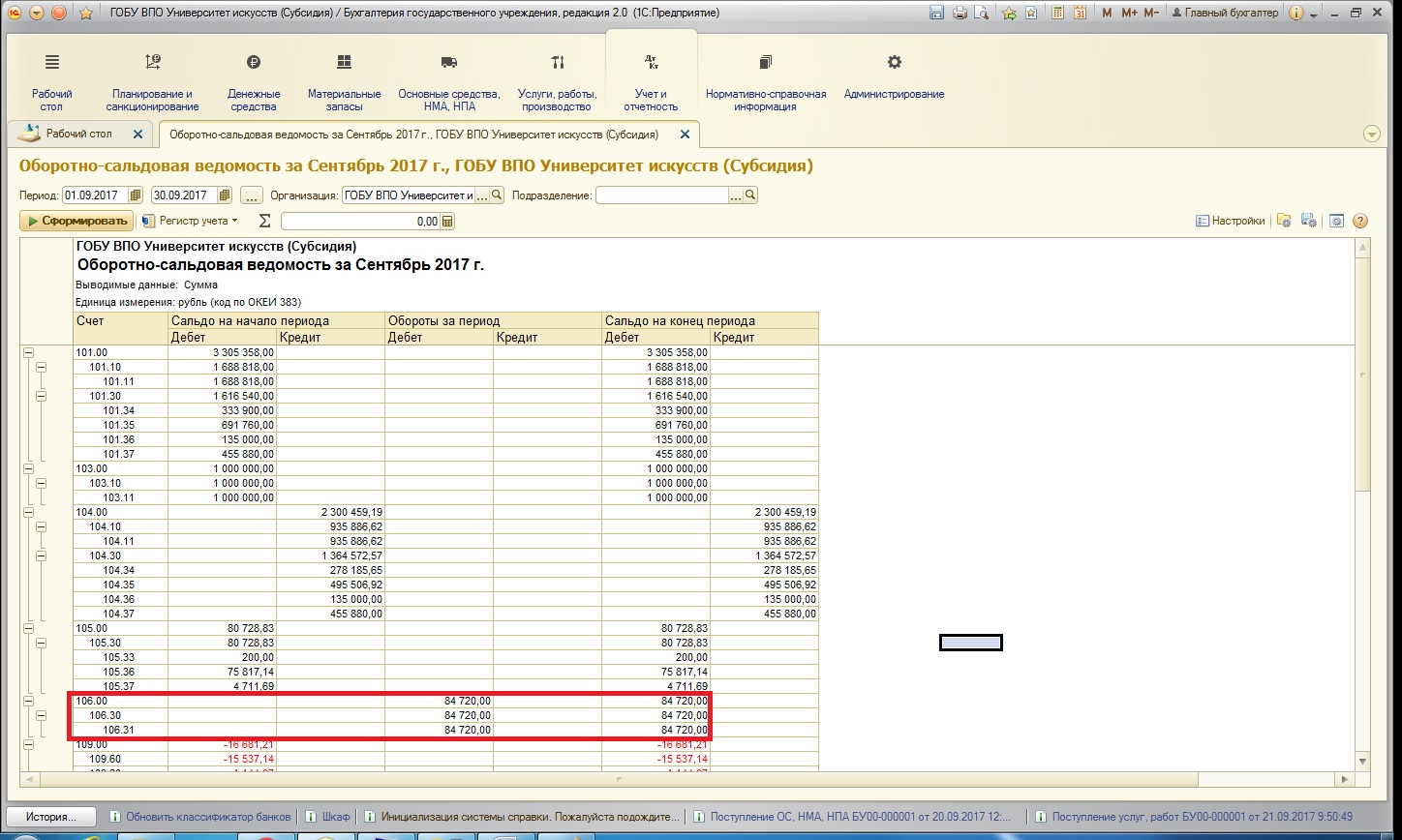Open the Calculator icon in title bar
Viewport: 1402px width, 840px height.
(x=1057, y=13)
